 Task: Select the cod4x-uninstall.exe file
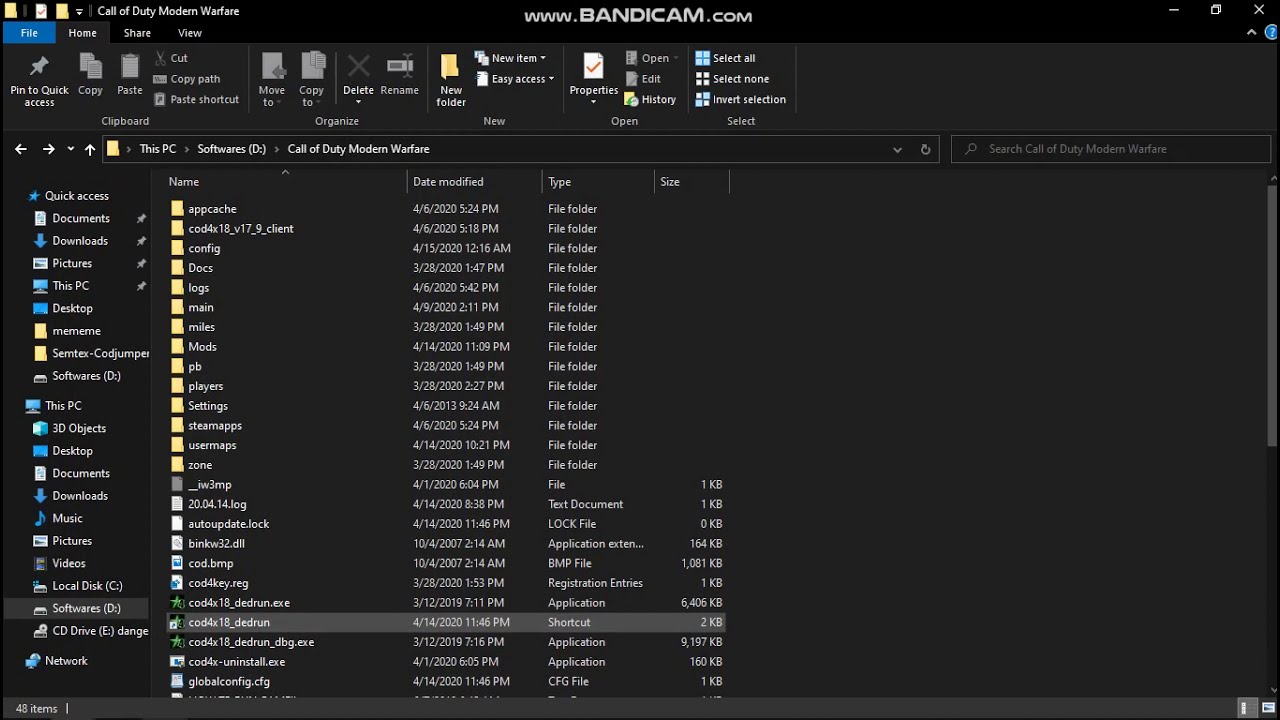pyautogui.click(x=237, y=662)
